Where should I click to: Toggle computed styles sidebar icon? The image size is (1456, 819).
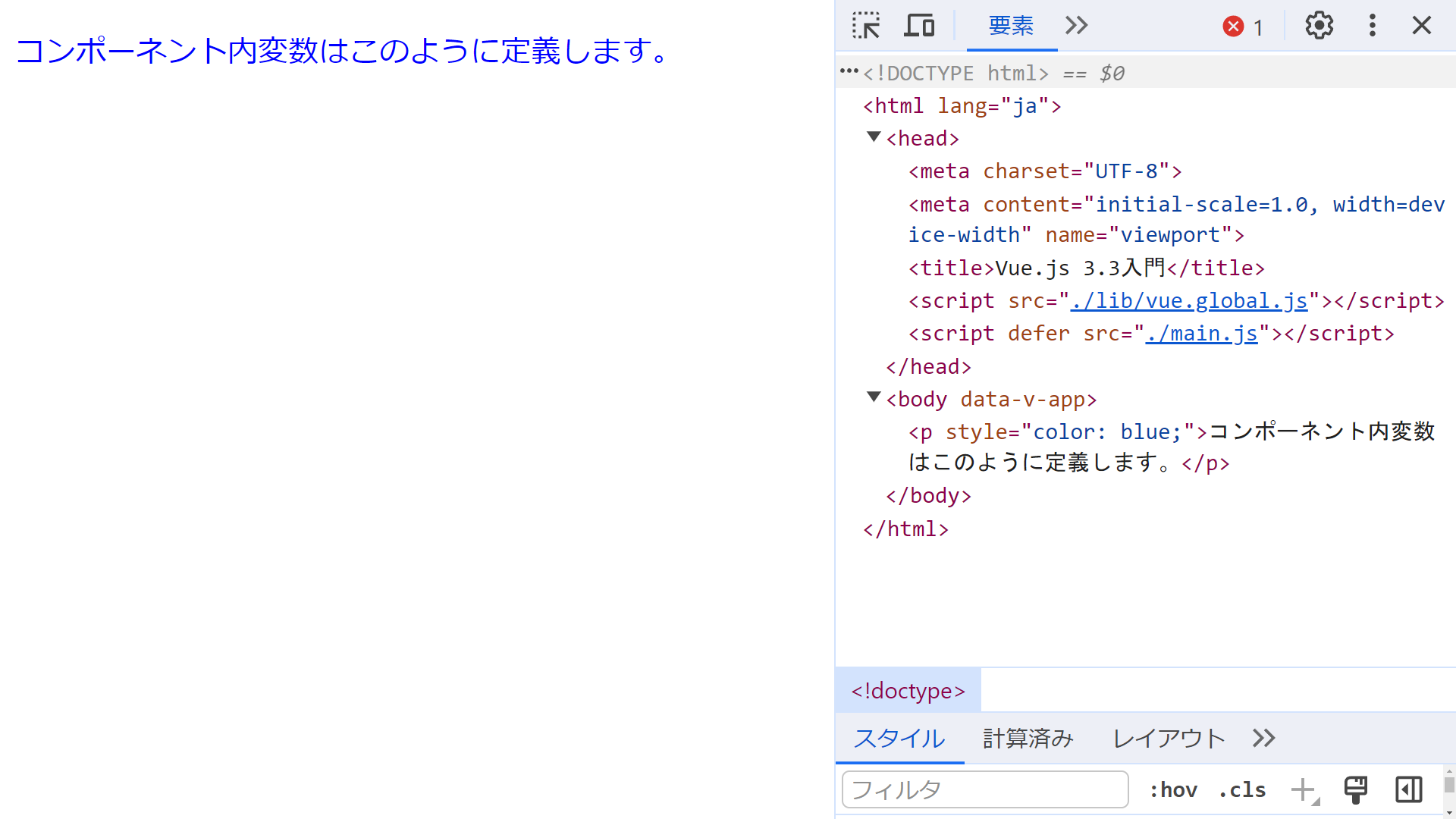[x=1408, y=789]
